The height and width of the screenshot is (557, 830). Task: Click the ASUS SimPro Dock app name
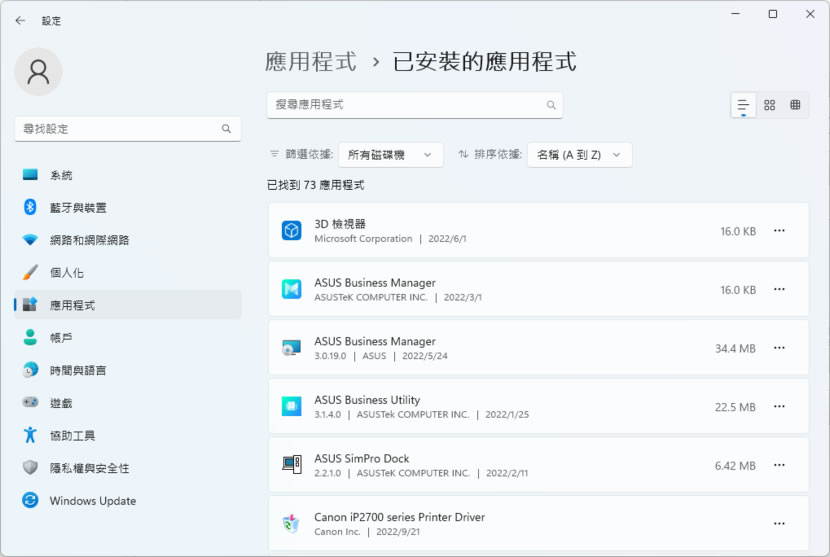click(x=362, y=459)
